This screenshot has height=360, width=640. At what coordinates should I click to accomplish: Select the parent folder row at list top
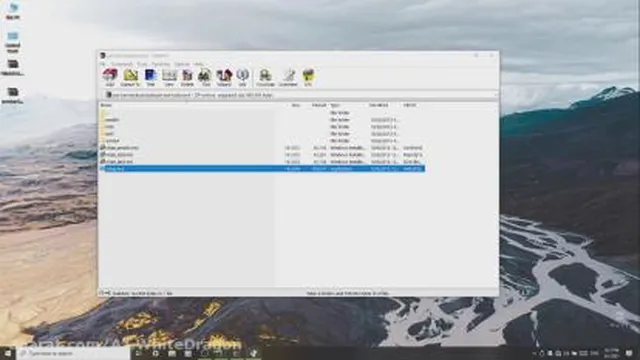tap(262, 113)
